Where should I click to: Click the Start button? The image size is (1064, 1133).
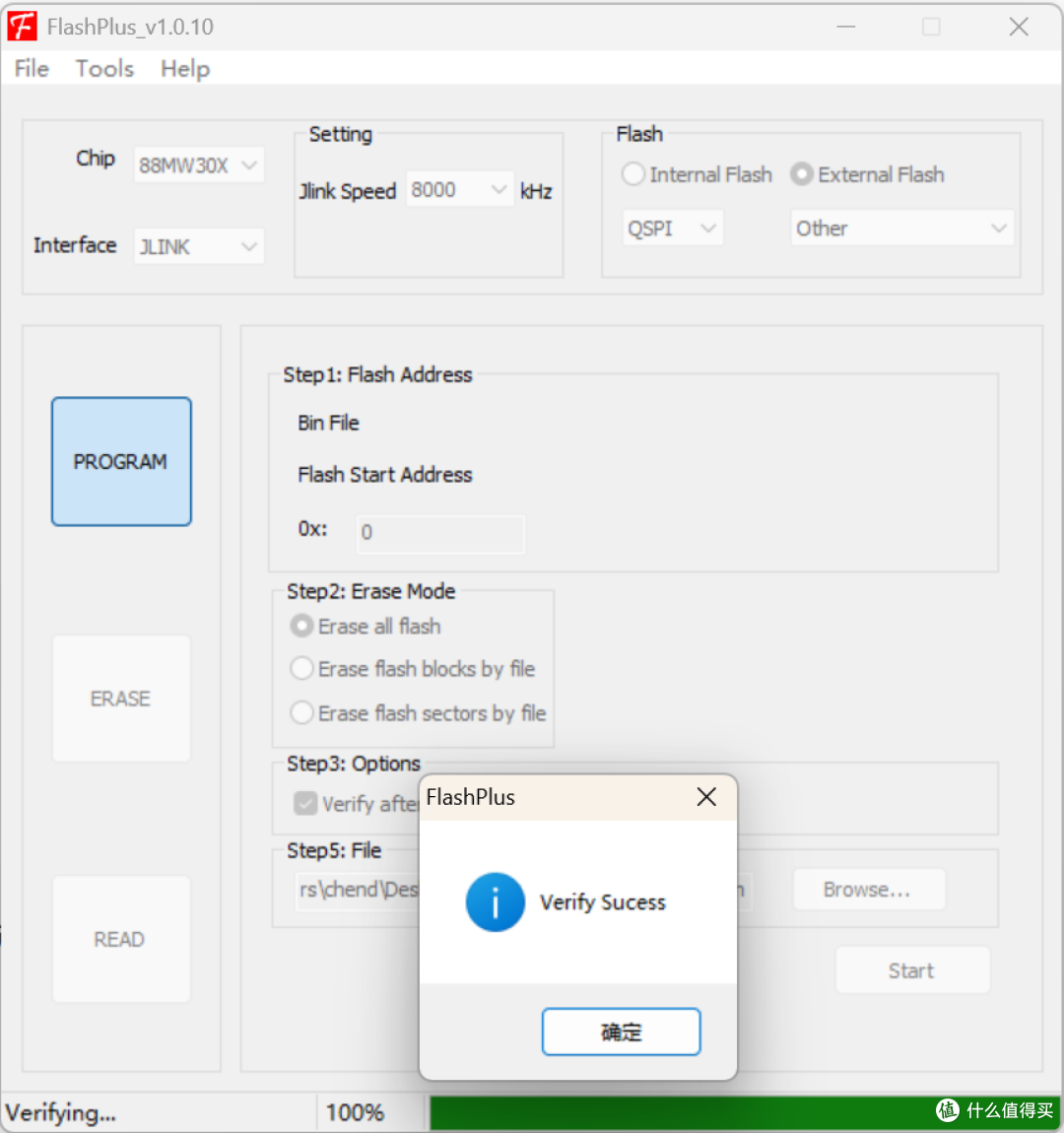(x=912, y=969)
